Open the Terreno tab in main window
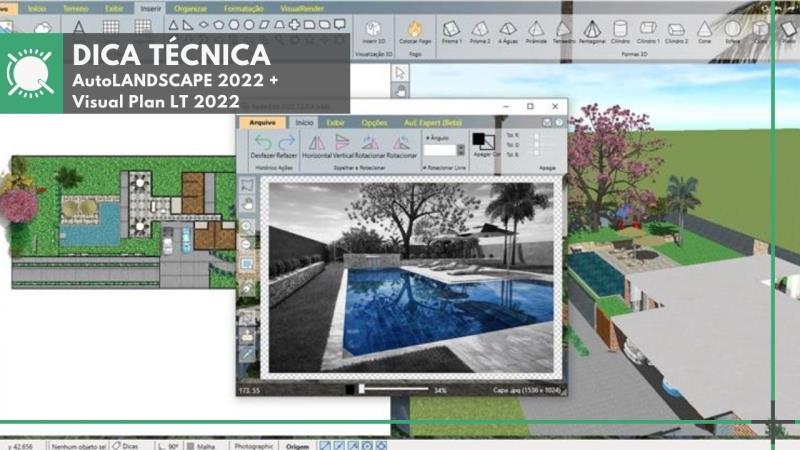The width and height of the screenshot is (800, 450). (x=76, y=9)
